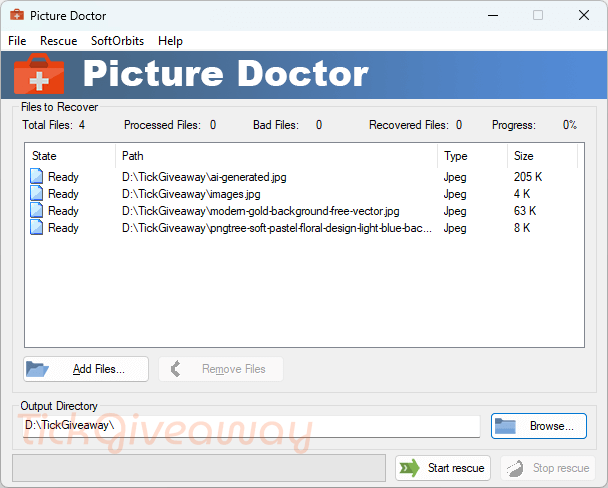Select the modern-gold-background-free-vector.jpg path
The image size is (608, 488).
point(261,211)
